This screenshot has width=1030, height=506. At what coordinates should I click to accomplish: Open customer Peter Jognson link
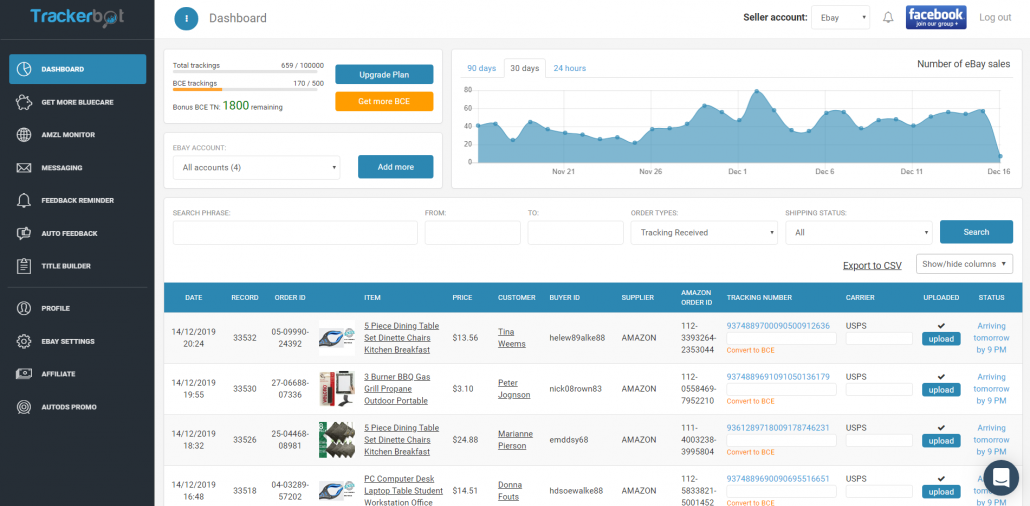point(514,389)
